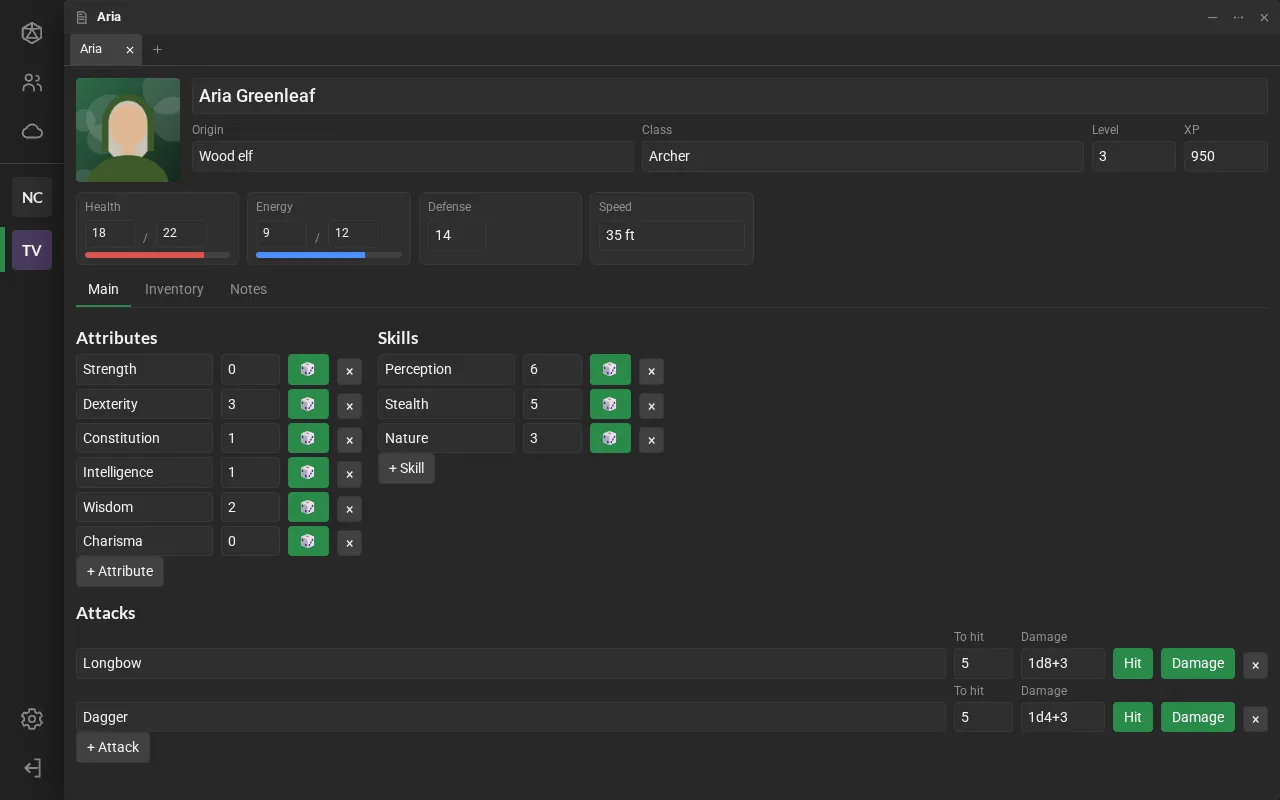Open the polyhedral dice logo in sidebar

tap(32, 33)
